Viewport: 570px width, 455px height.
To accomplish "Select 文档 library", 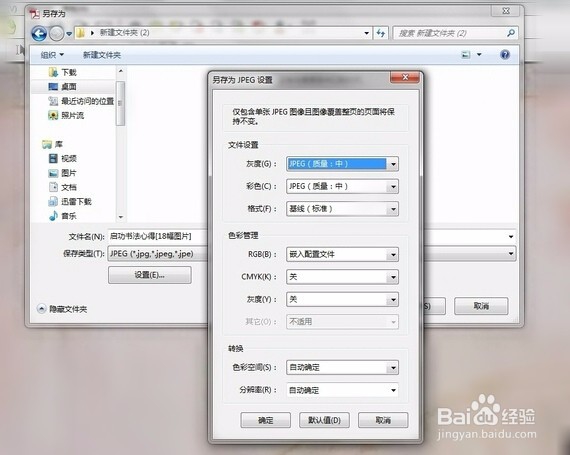I will pyautogui.click(x=63, y=187).
